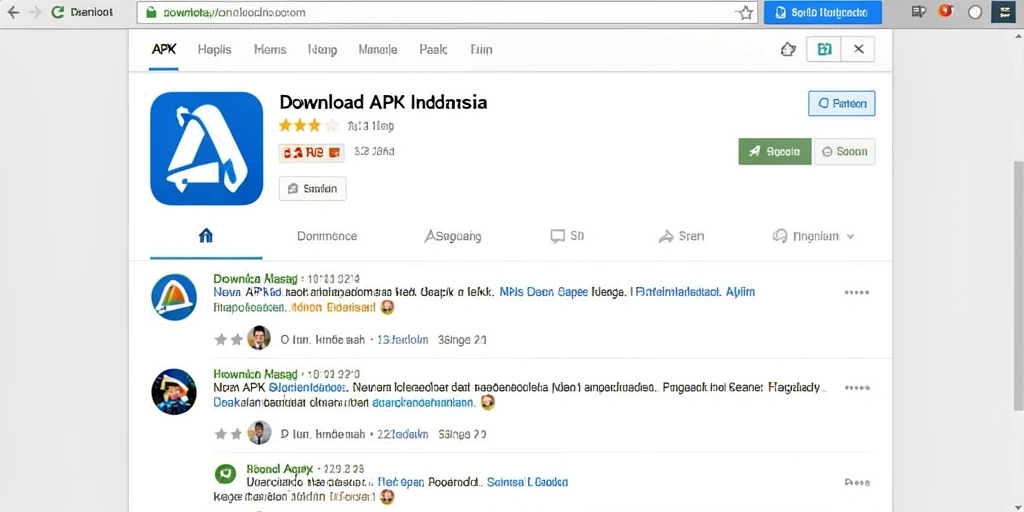Click the star rating under the app title
This screenshot has width=1024, height=512.
[310, 125]
